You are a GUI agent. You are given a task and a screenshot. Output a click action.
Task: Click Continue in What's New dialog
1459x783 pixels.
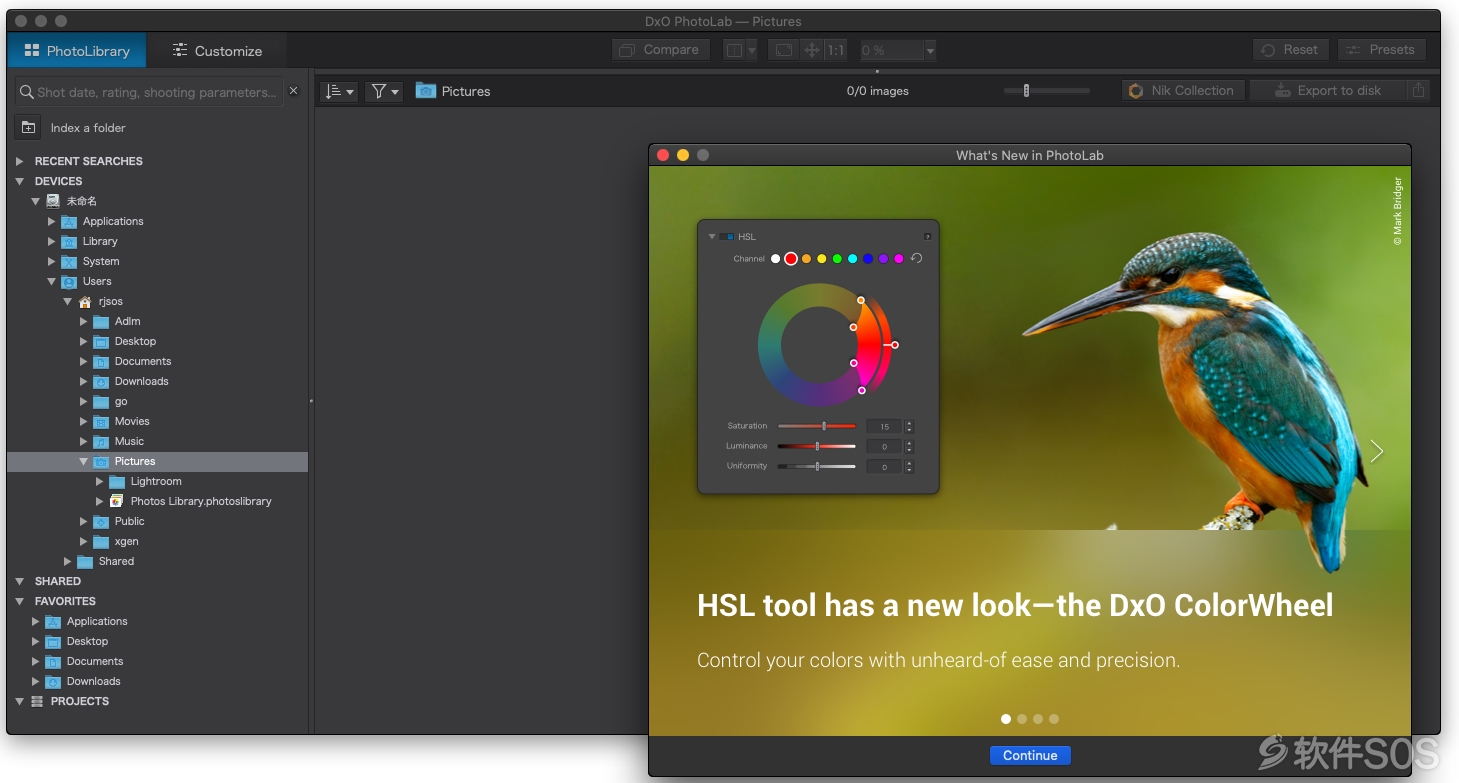pos(1030,755)
